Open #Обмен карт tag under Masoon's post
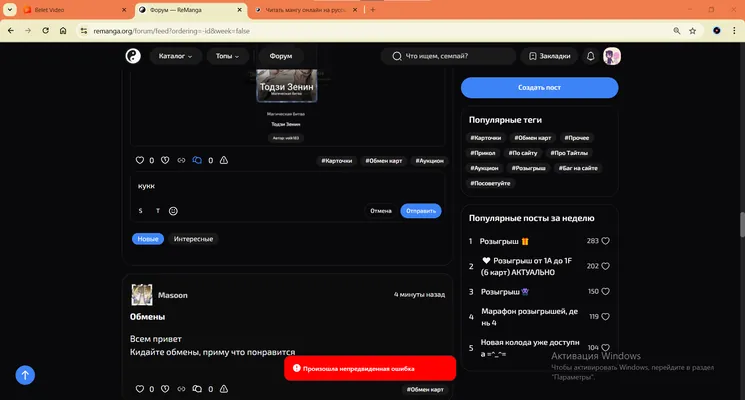Image resolution: width=745 pixels, height=400 pixels. (425, 390)
